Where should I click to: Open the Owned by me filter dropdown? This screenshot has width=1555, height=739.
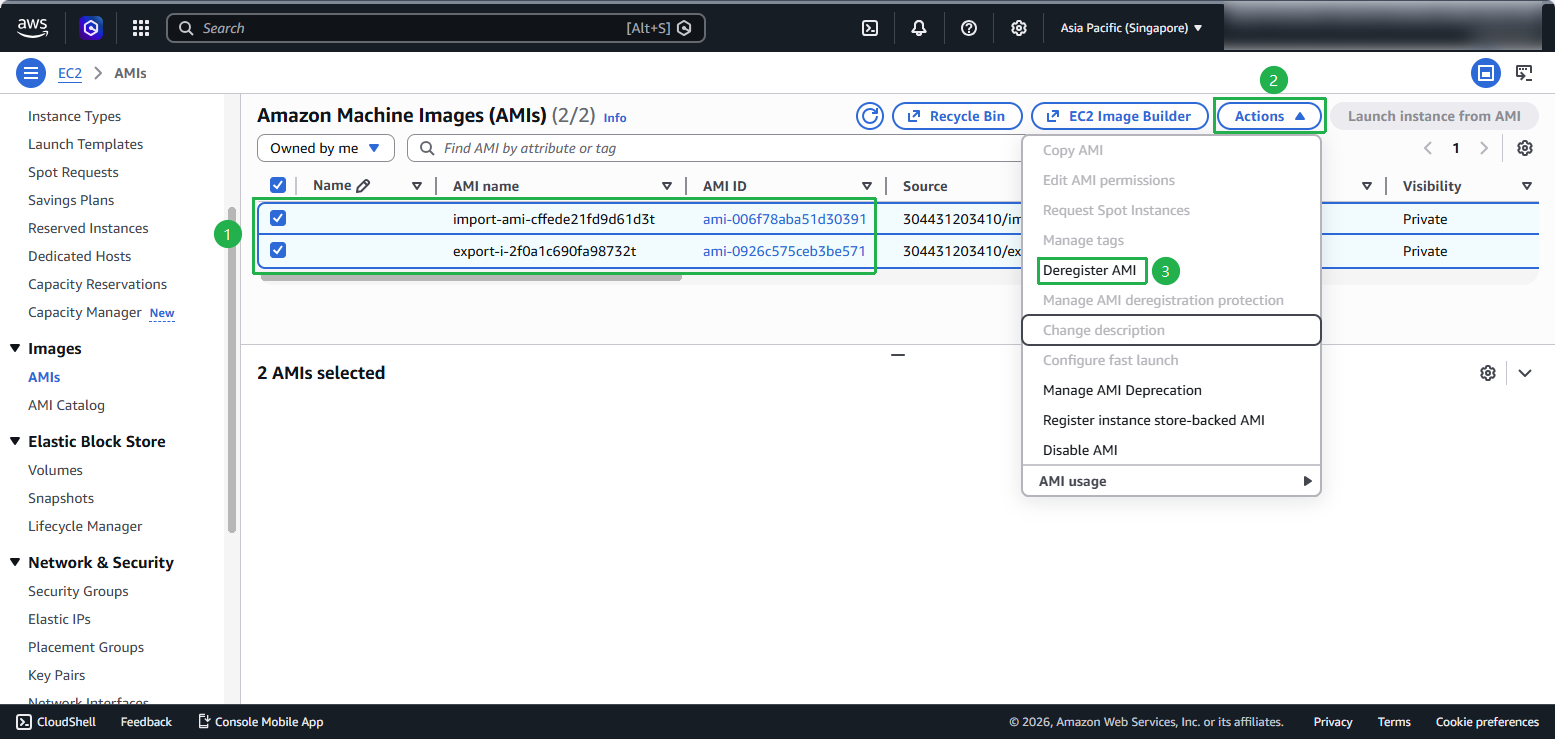(x=326, y=148)
